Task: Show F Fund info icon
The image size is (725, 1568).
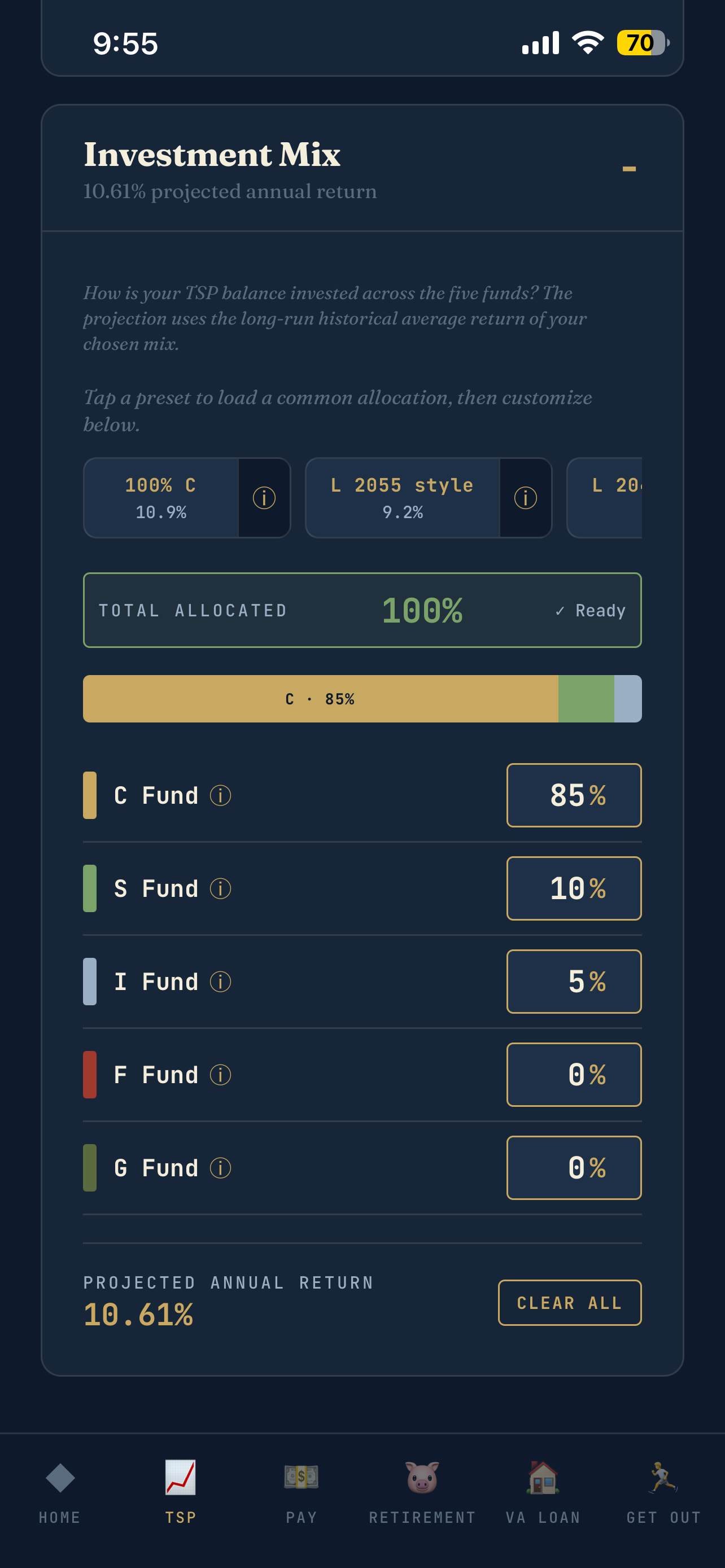Action: [220, 1075]
